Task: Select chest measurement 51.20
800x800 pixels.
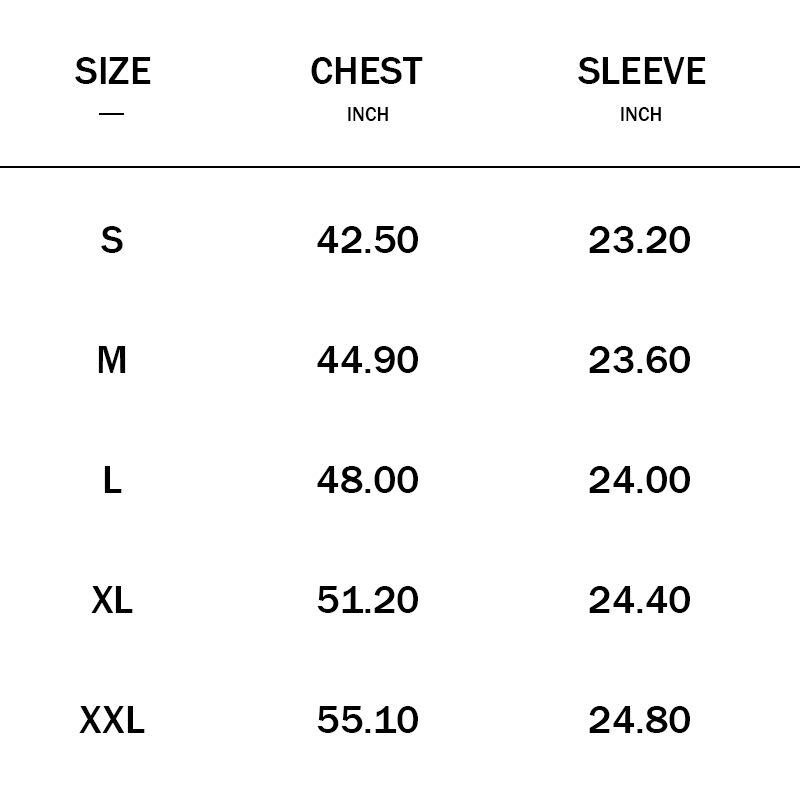Action: (x=367, y=600)
